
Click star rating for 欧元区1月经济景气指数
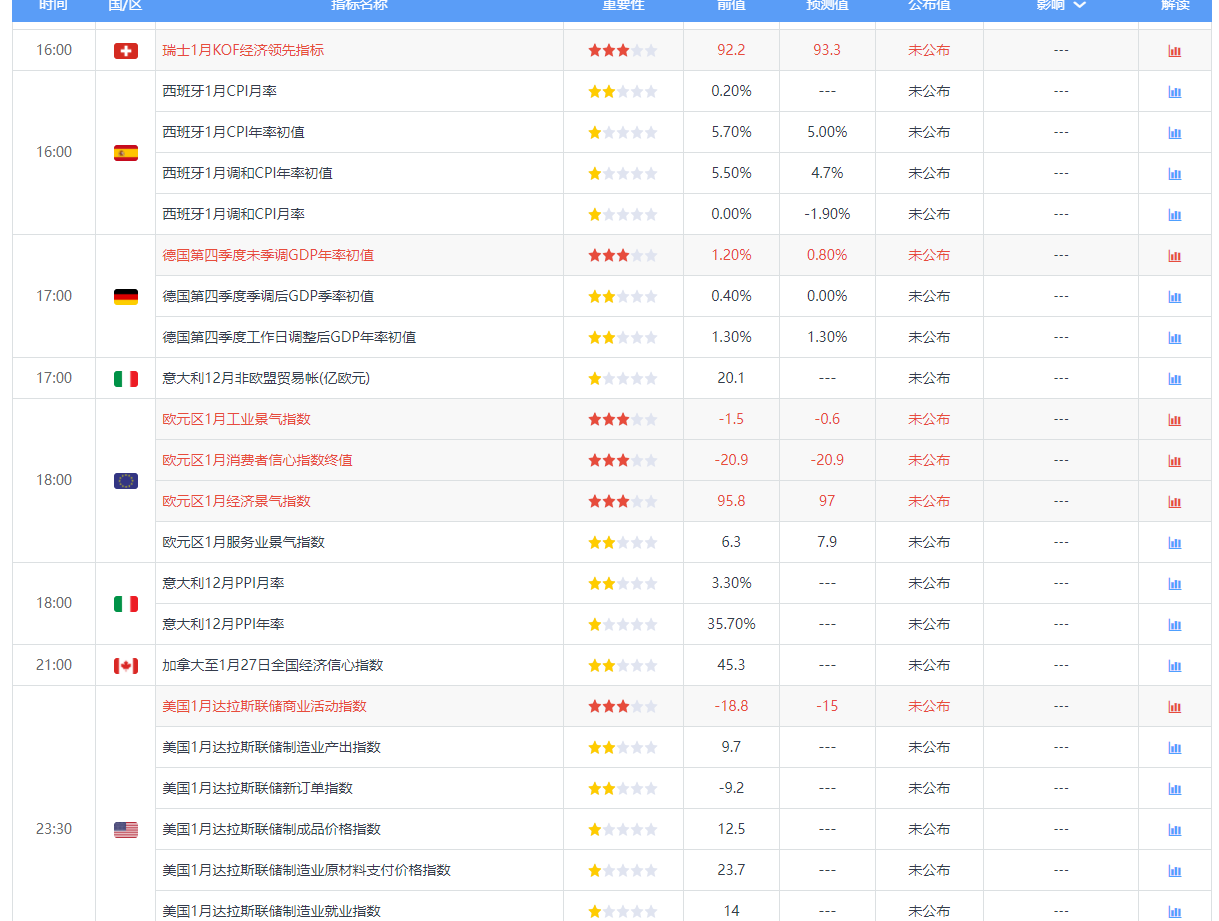(x=623, y=501)
